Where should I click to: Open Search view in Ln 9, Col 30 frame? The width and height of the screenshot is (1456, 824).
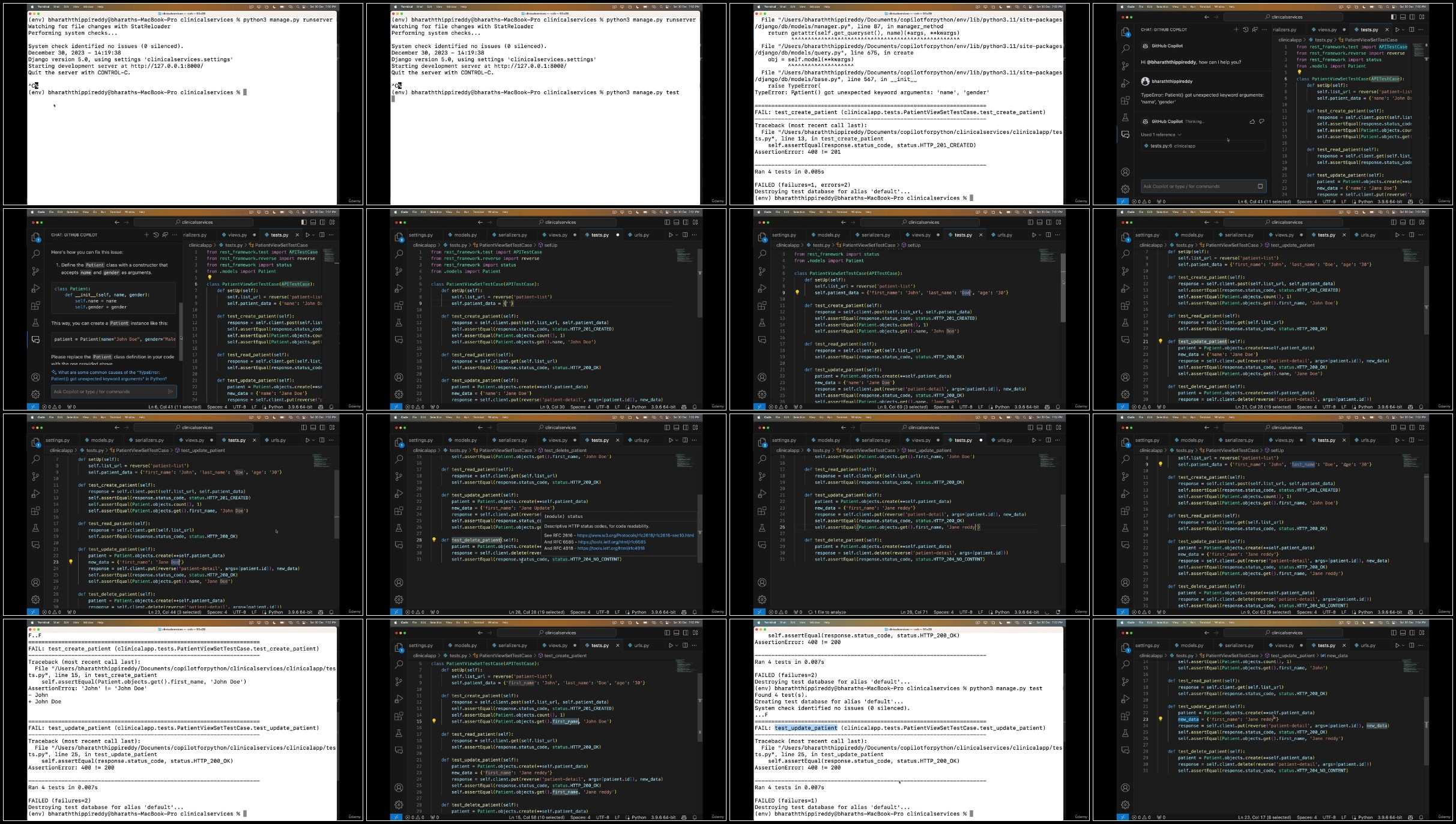399,254
